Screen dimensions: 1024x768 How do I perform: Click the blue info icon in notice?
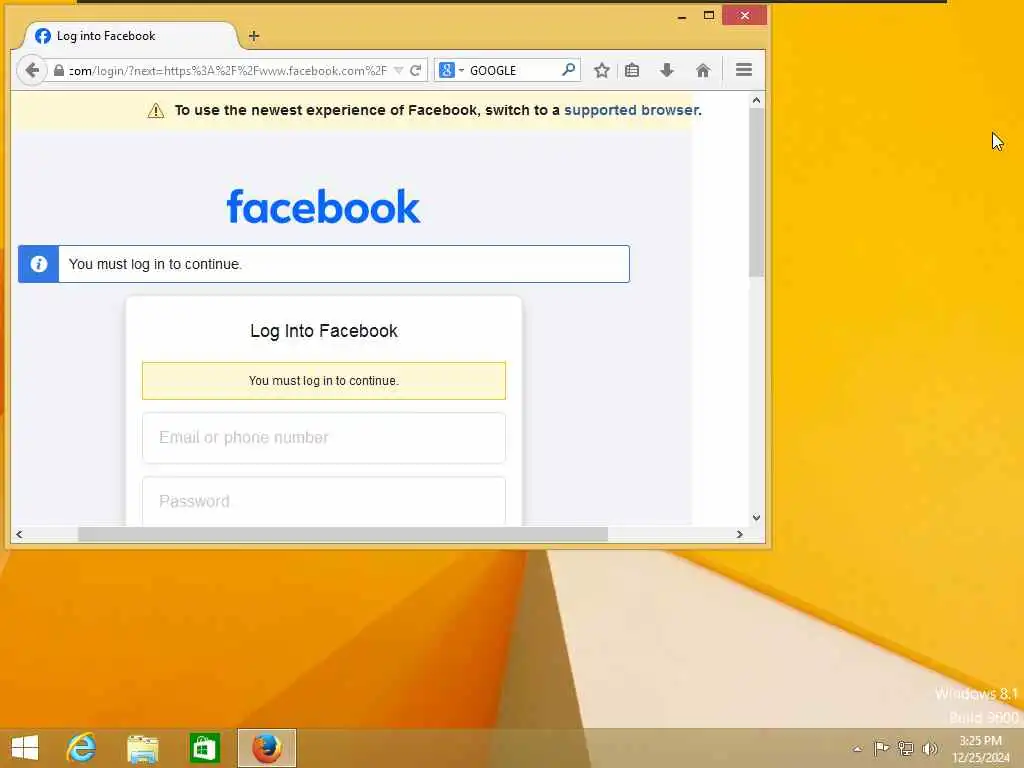click(39, 264)
